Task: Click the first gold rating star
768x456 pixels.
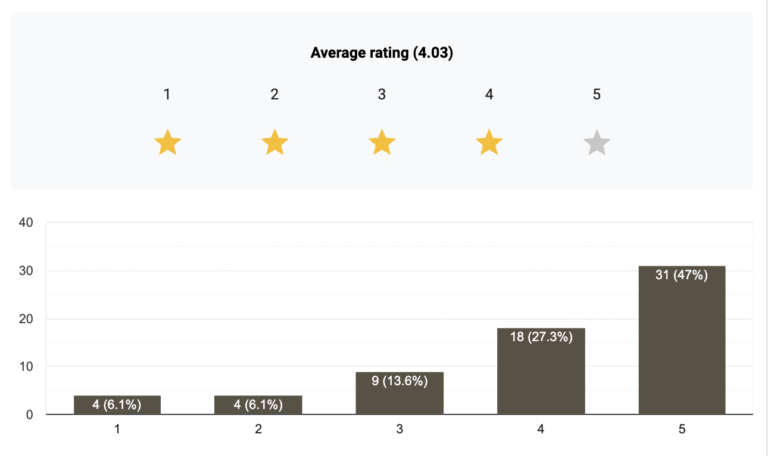Action: click(x=168, y=143)
